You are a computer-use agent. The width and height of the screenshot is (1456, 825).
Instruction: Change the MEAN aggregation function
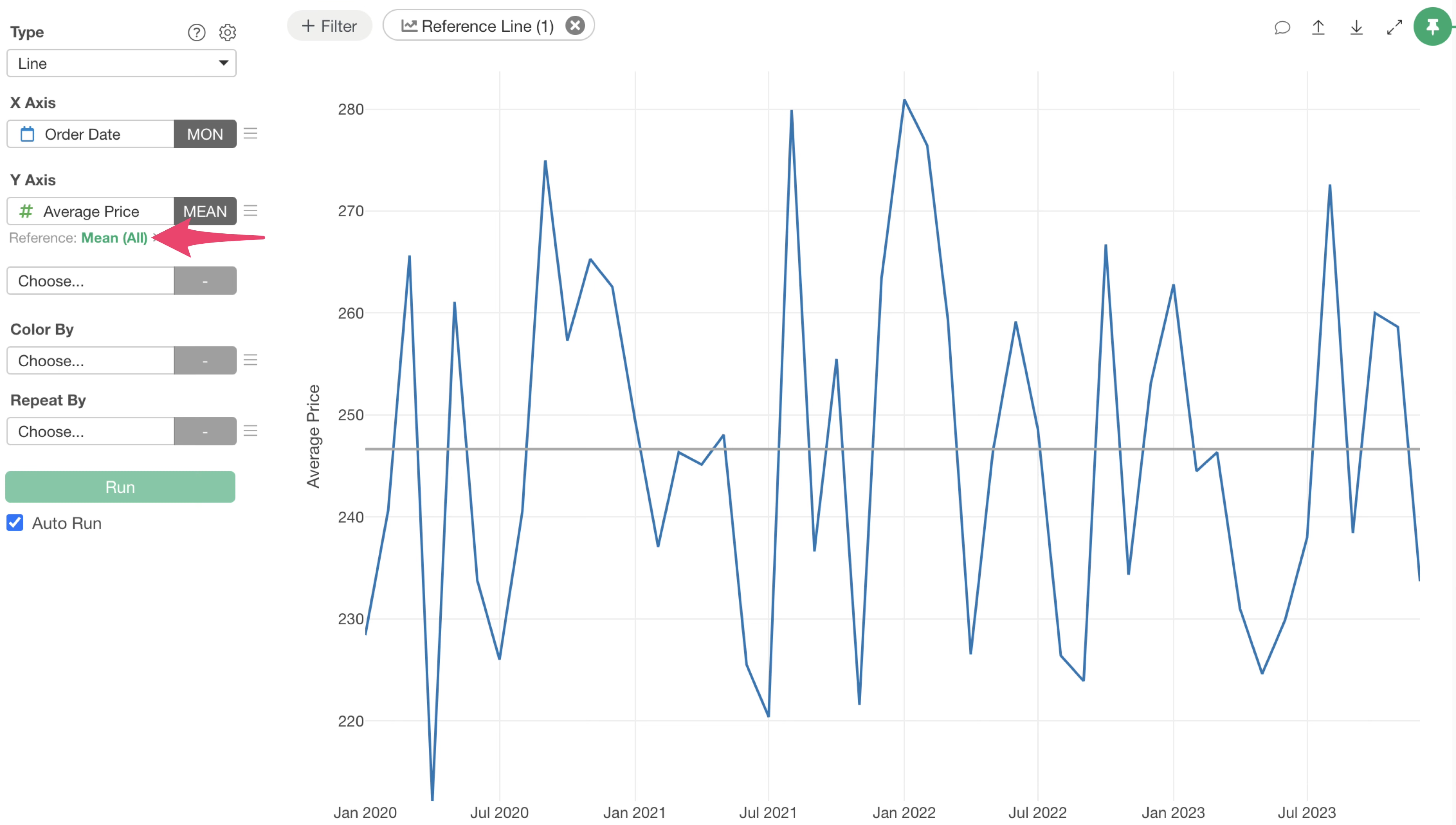(205, 211)
